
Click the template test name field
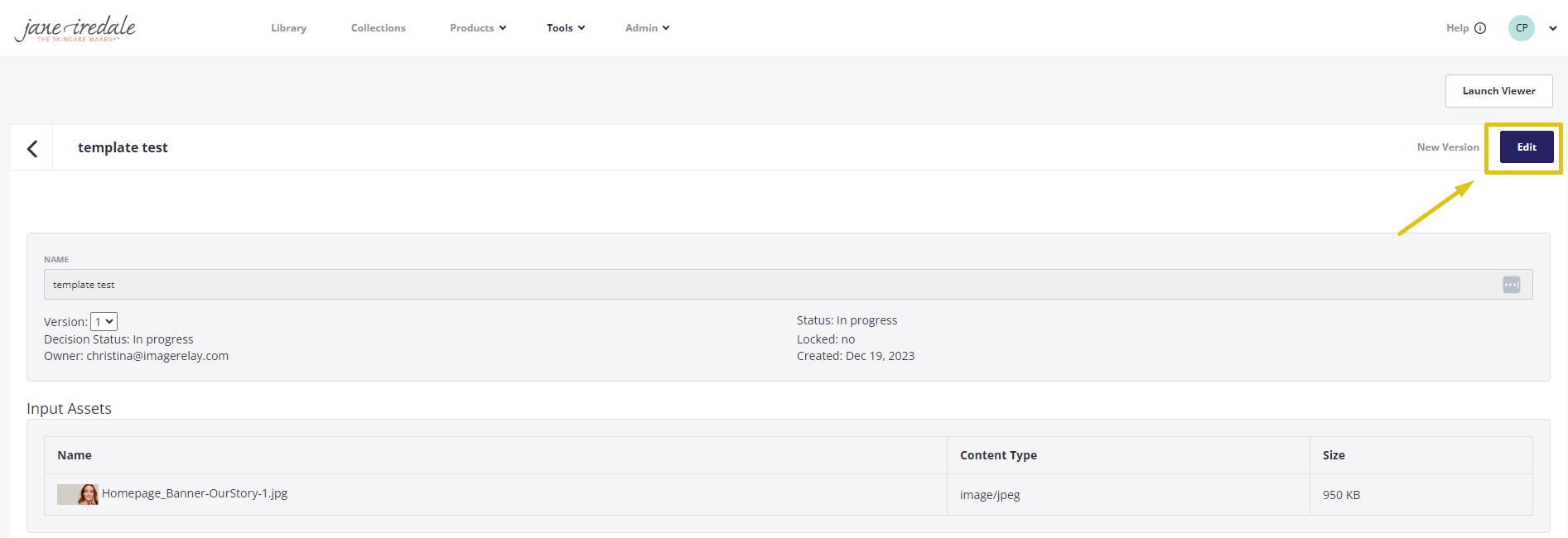(x=789, y=285)
